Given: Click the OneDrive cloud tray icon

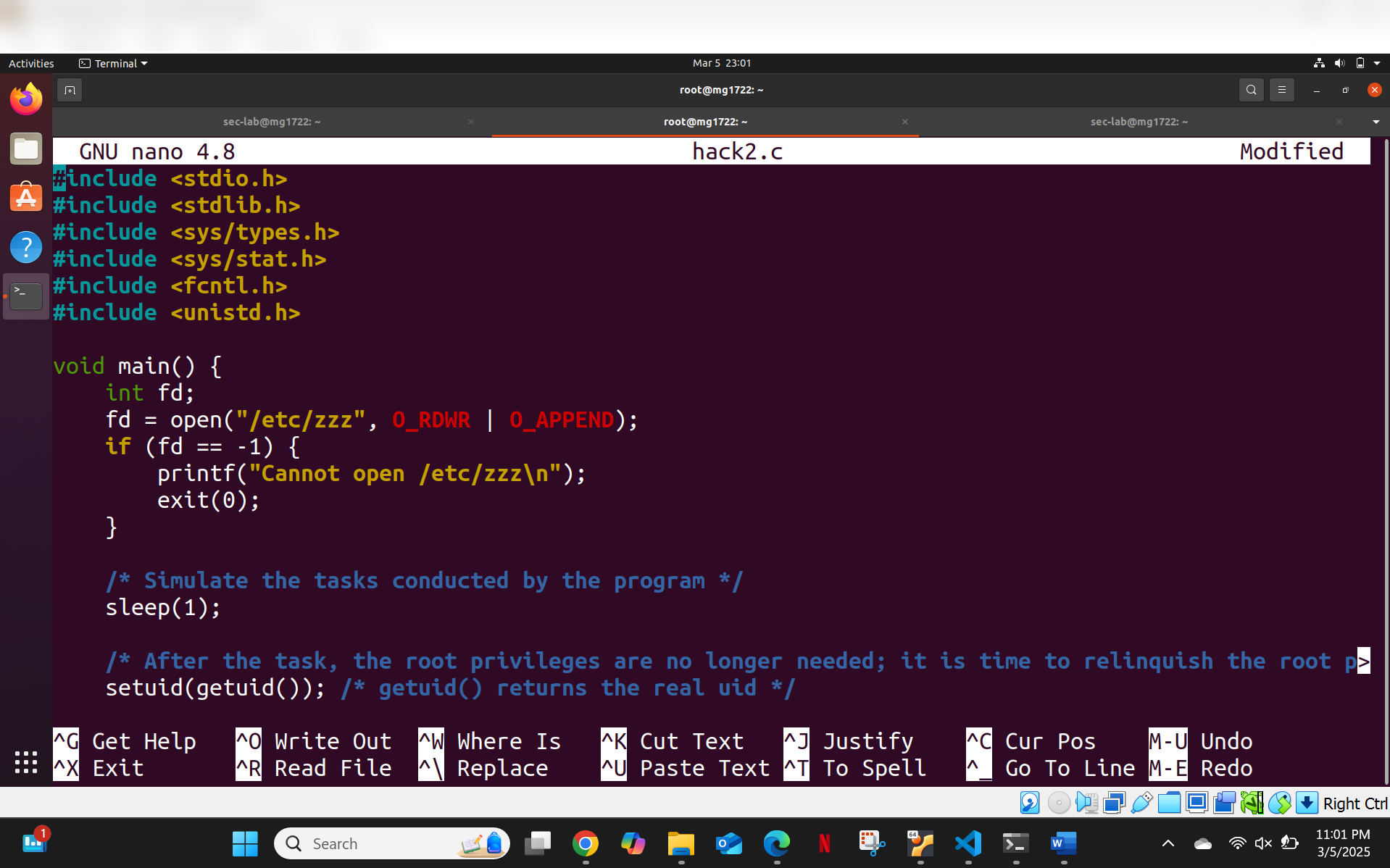Looking at the screenshot, I should coord(1202,843).
